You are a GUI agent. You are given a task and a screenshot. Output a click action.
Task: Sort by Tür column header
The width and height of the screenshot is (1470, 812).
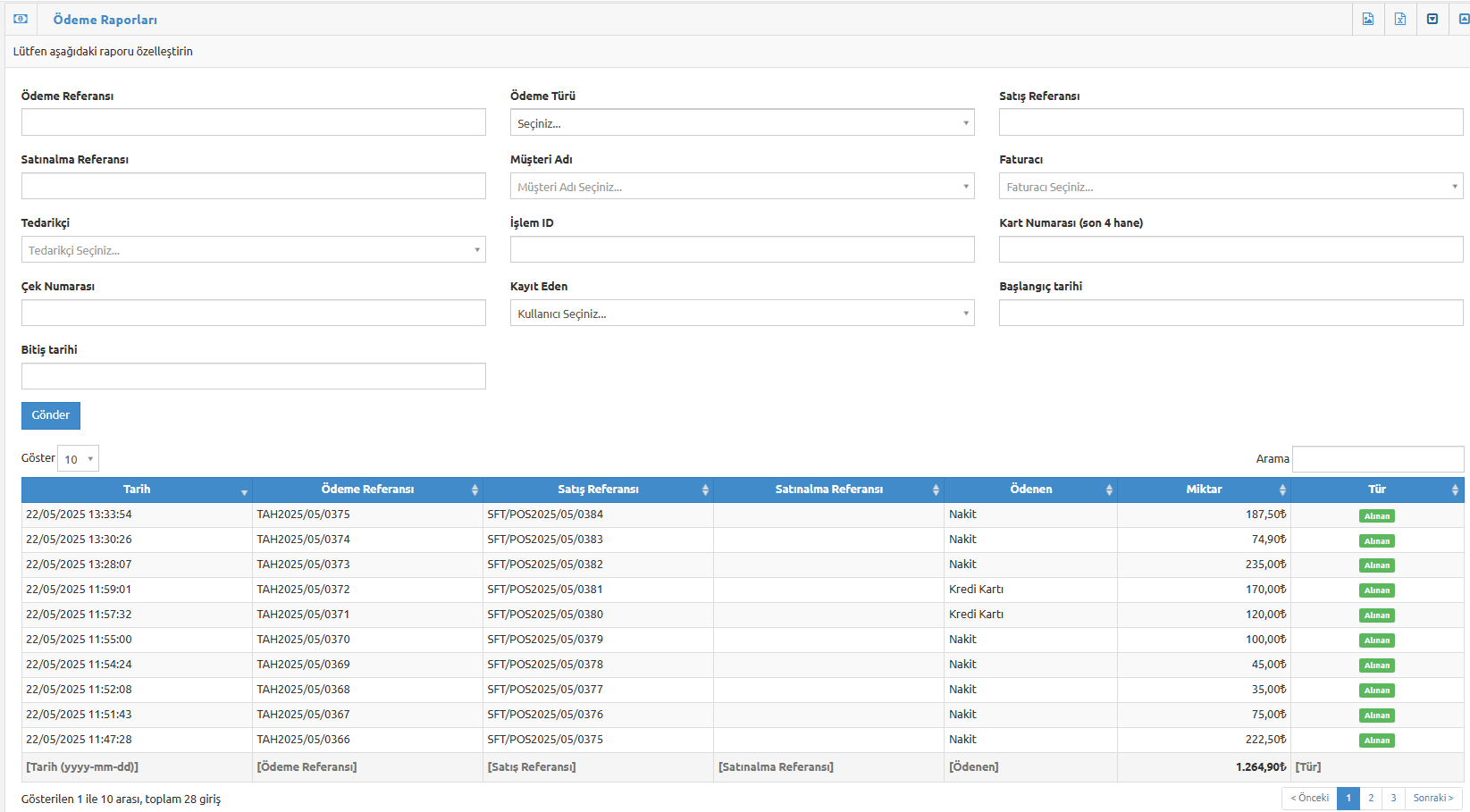pos(1377,490)
